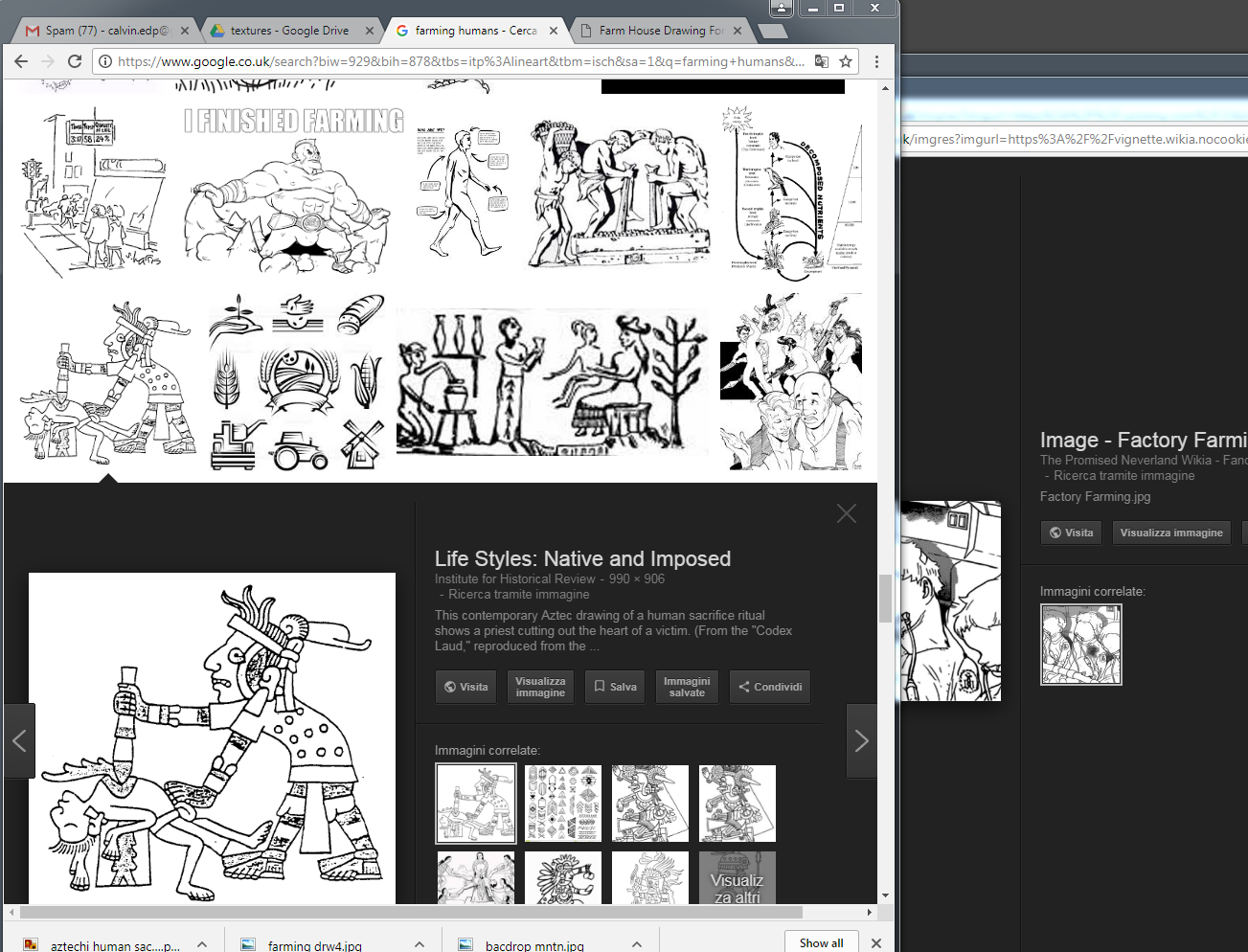Bookmark this page with the star icon

coord(846,61)
